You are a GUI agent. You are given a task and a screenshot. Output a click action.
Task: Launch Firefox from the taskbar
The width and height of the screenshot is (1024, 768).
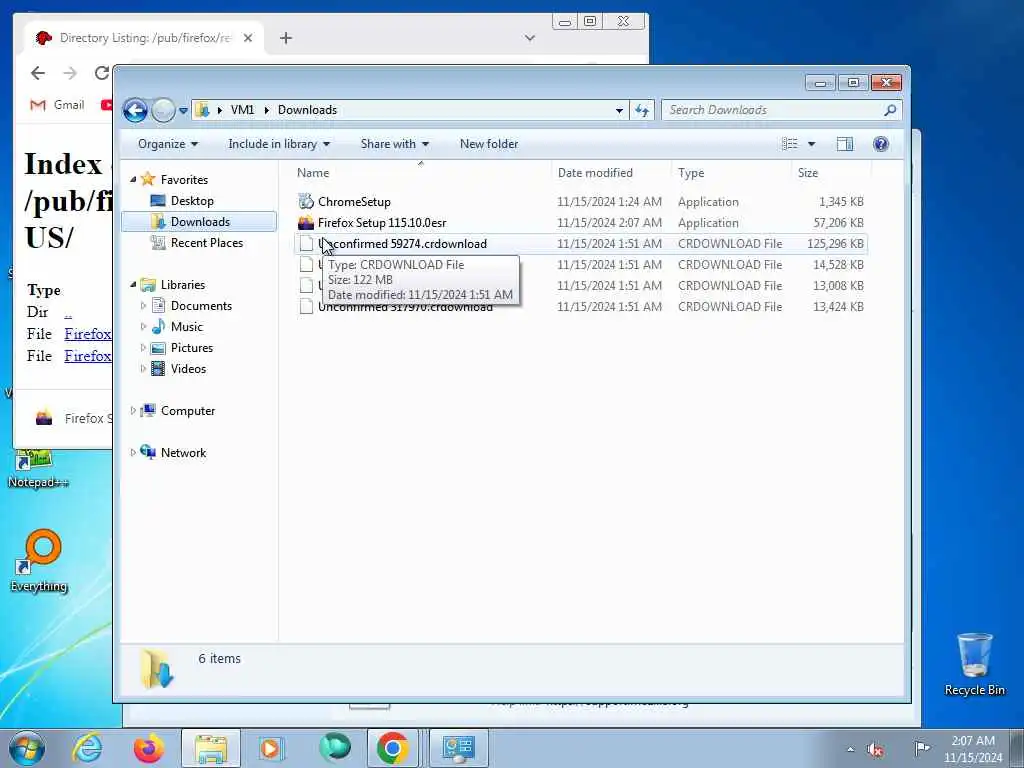pos(149,748)
